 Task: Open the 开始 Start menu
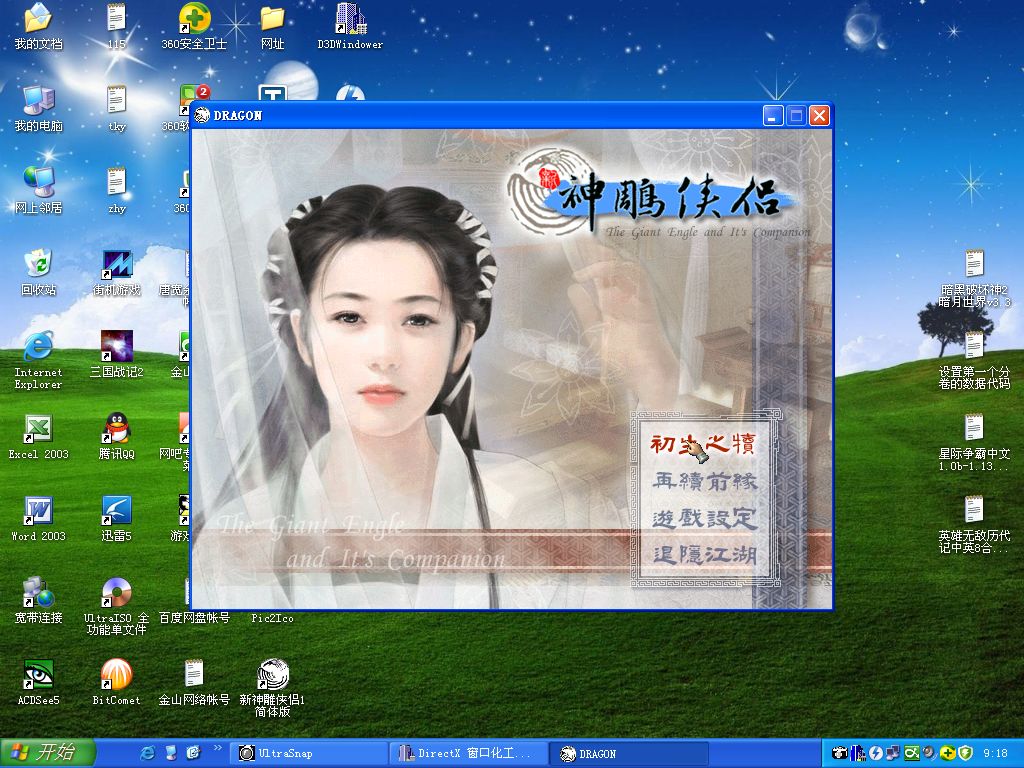pos(48,753)
